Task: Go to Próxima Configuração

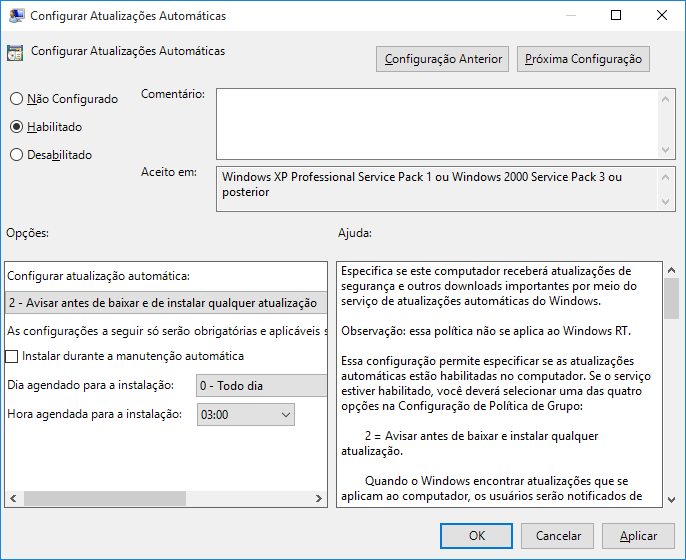Action: [583, 59]
